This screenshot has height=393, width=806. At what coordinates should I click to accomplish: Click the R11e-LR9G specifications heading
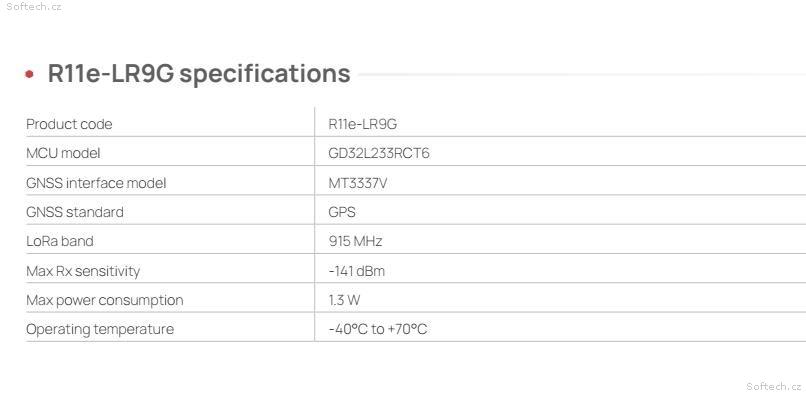tap(199, 73)
